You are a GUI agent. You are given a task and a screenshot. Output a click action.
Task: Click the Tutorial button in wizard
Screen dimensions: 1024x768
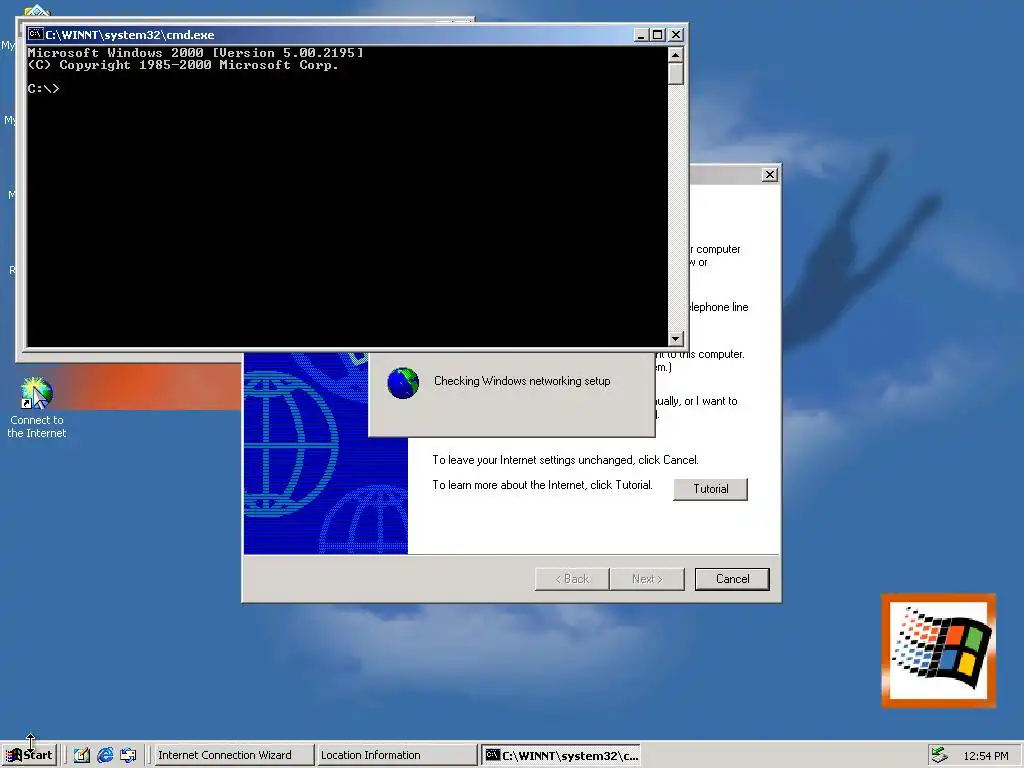coord(711,489)
